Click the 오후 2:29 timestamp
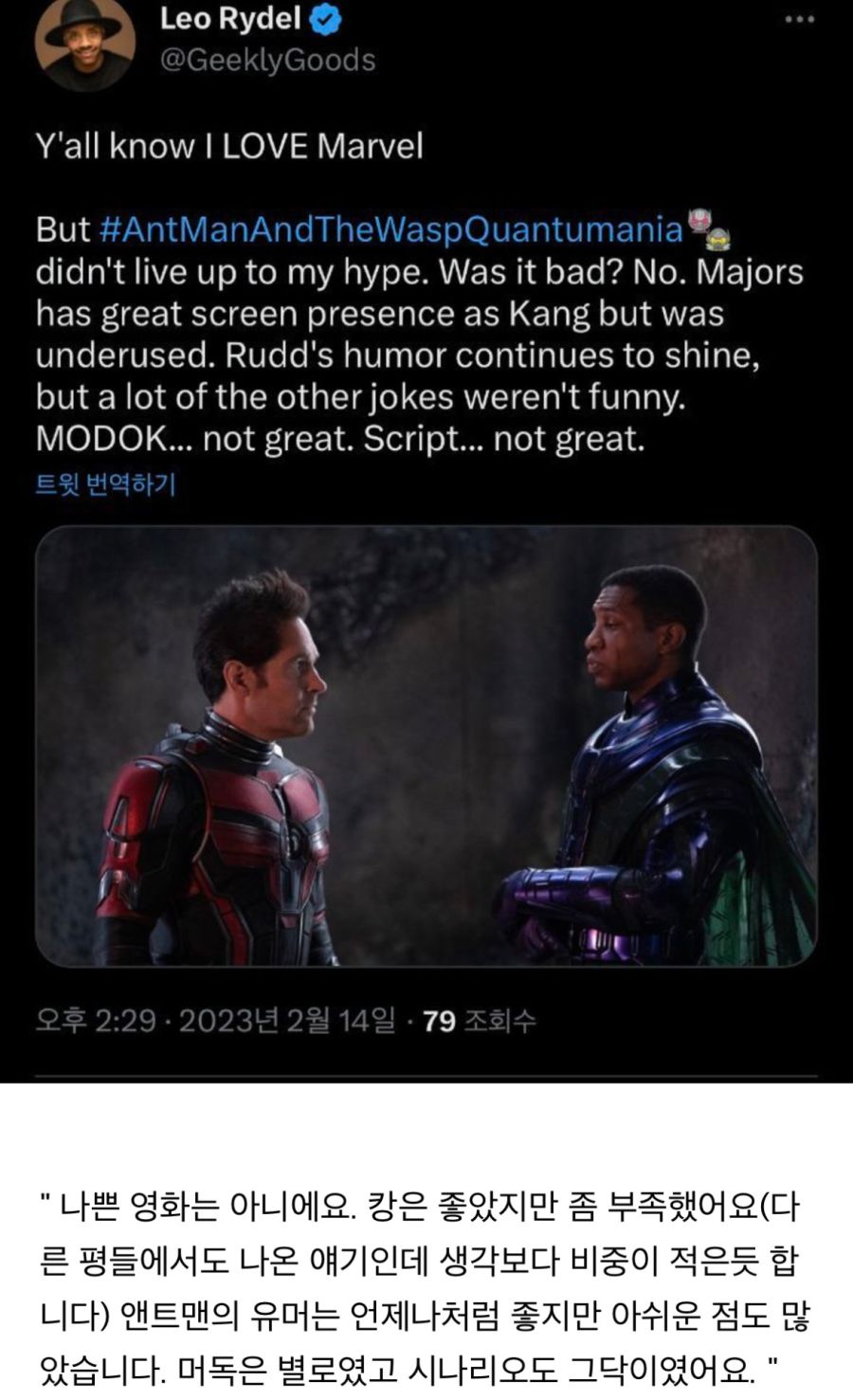The height and width of the screenshot is (1400, 853). [x=96, y=1021]
